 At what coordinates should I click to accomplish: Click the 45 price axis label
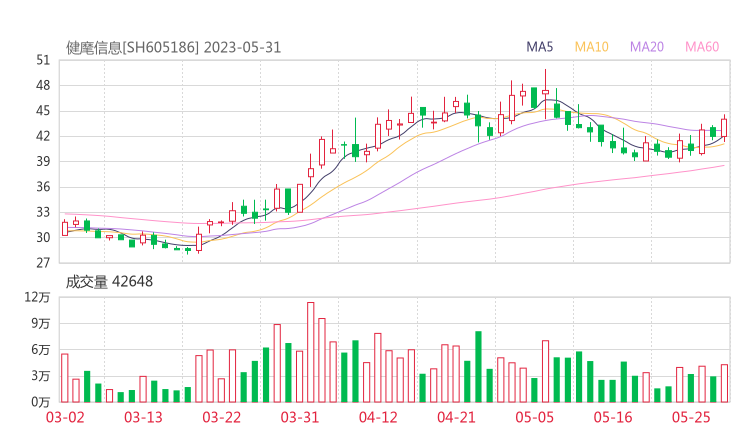(43, 111)
